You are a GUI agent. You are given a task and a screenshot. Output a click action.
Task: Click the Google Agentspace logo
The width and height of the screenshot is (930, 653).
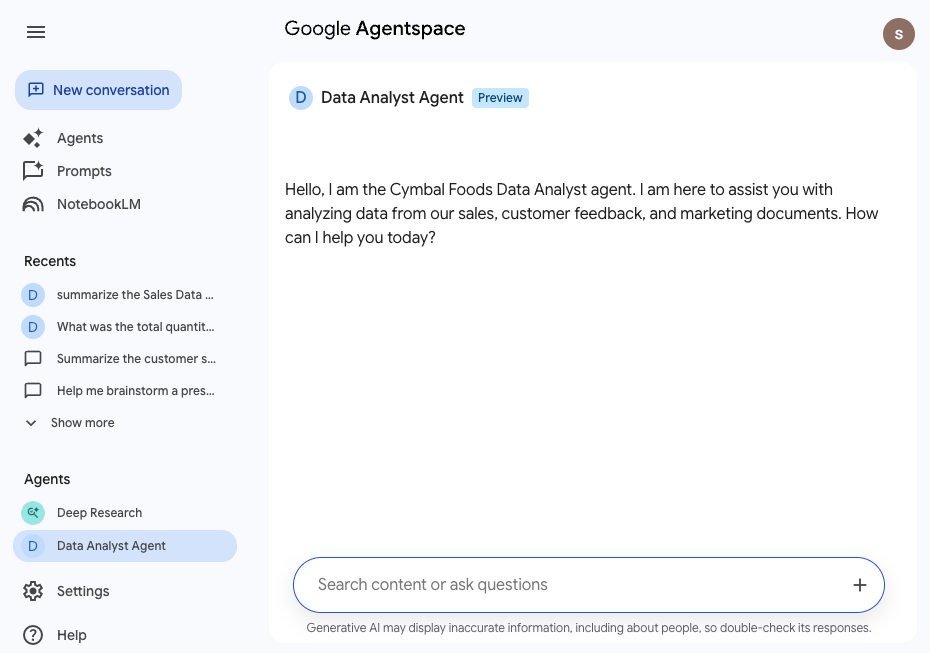(375, 28)
